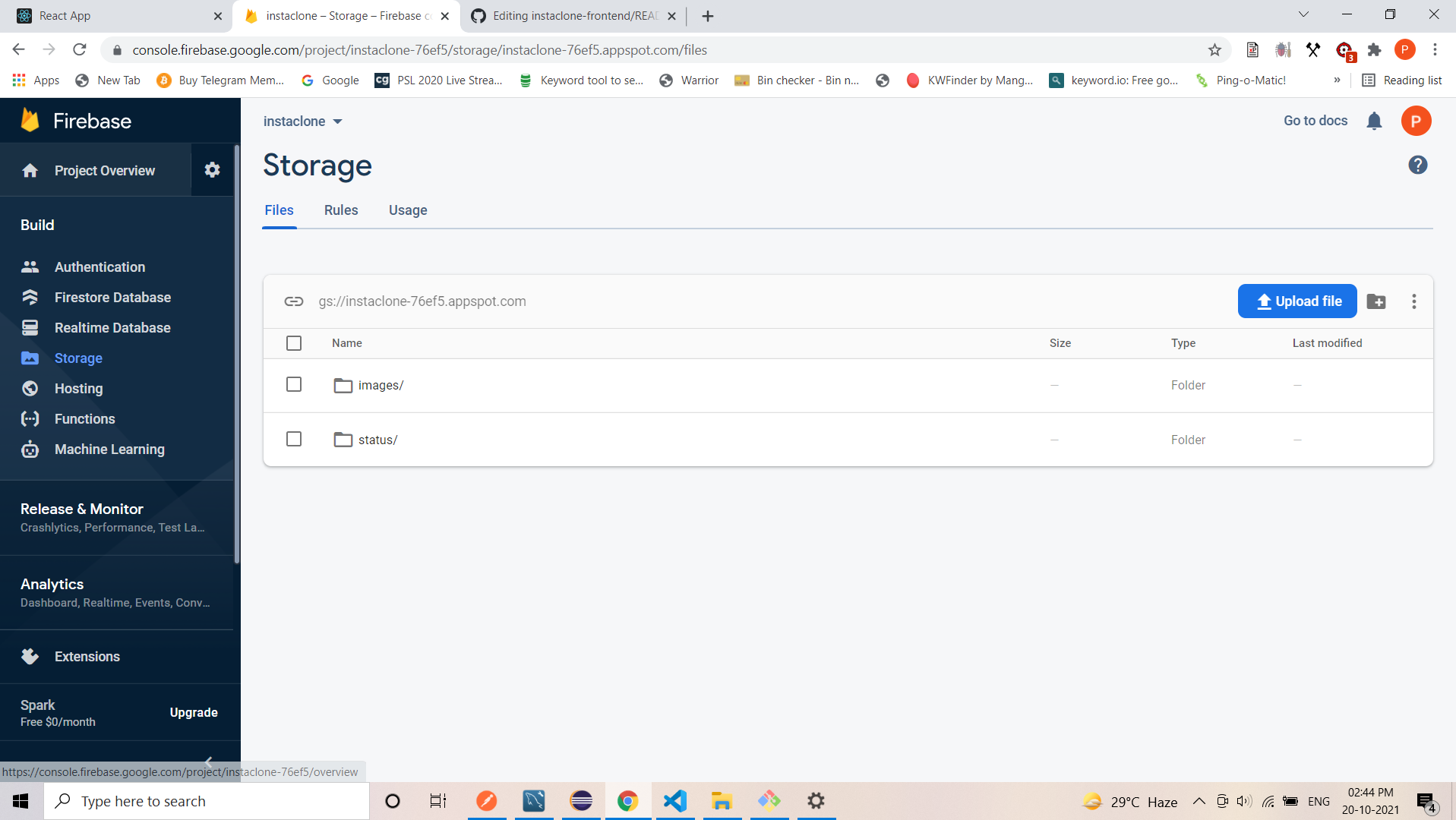Open project settings gear in sidebar
This screenshot has height=820, width=1456.
[212, 170]
